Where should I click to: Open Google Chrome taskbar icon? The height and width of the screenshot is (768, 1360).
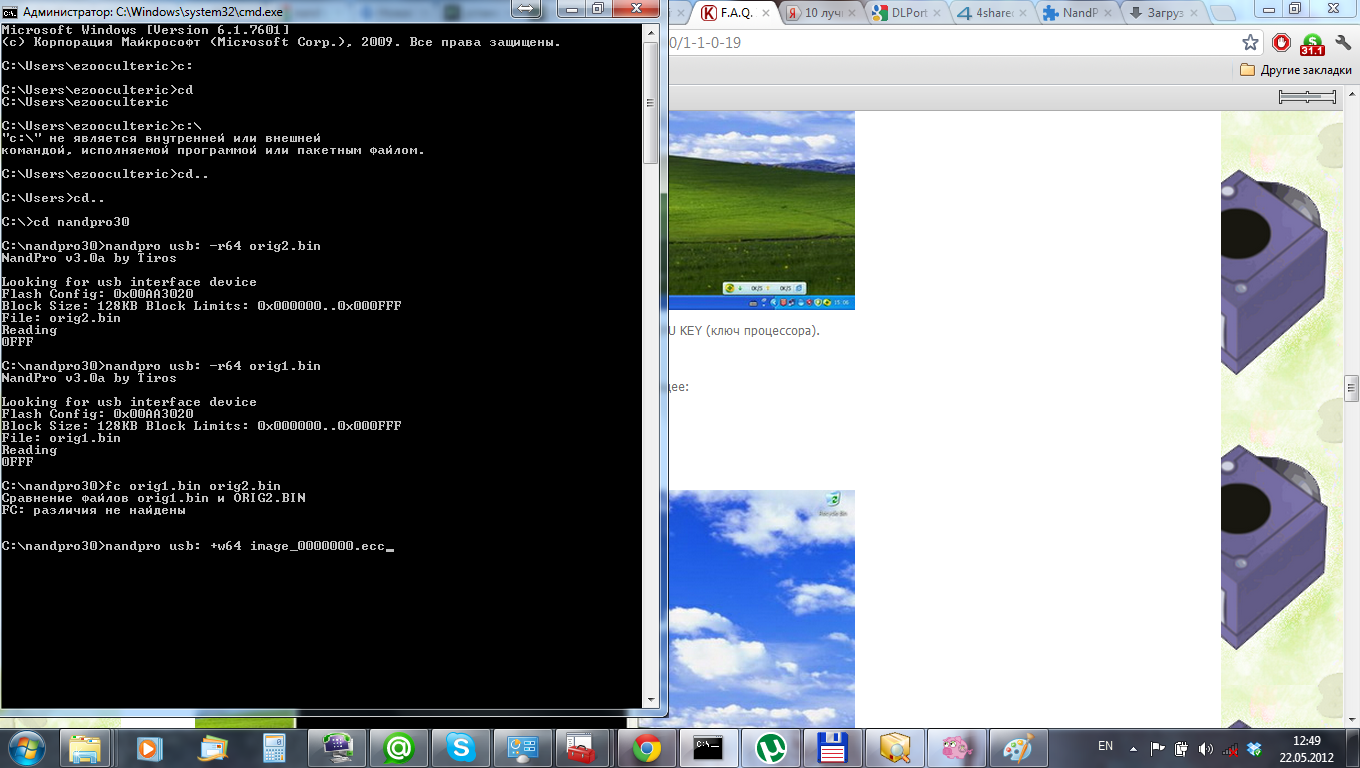(x=646, y=747)
